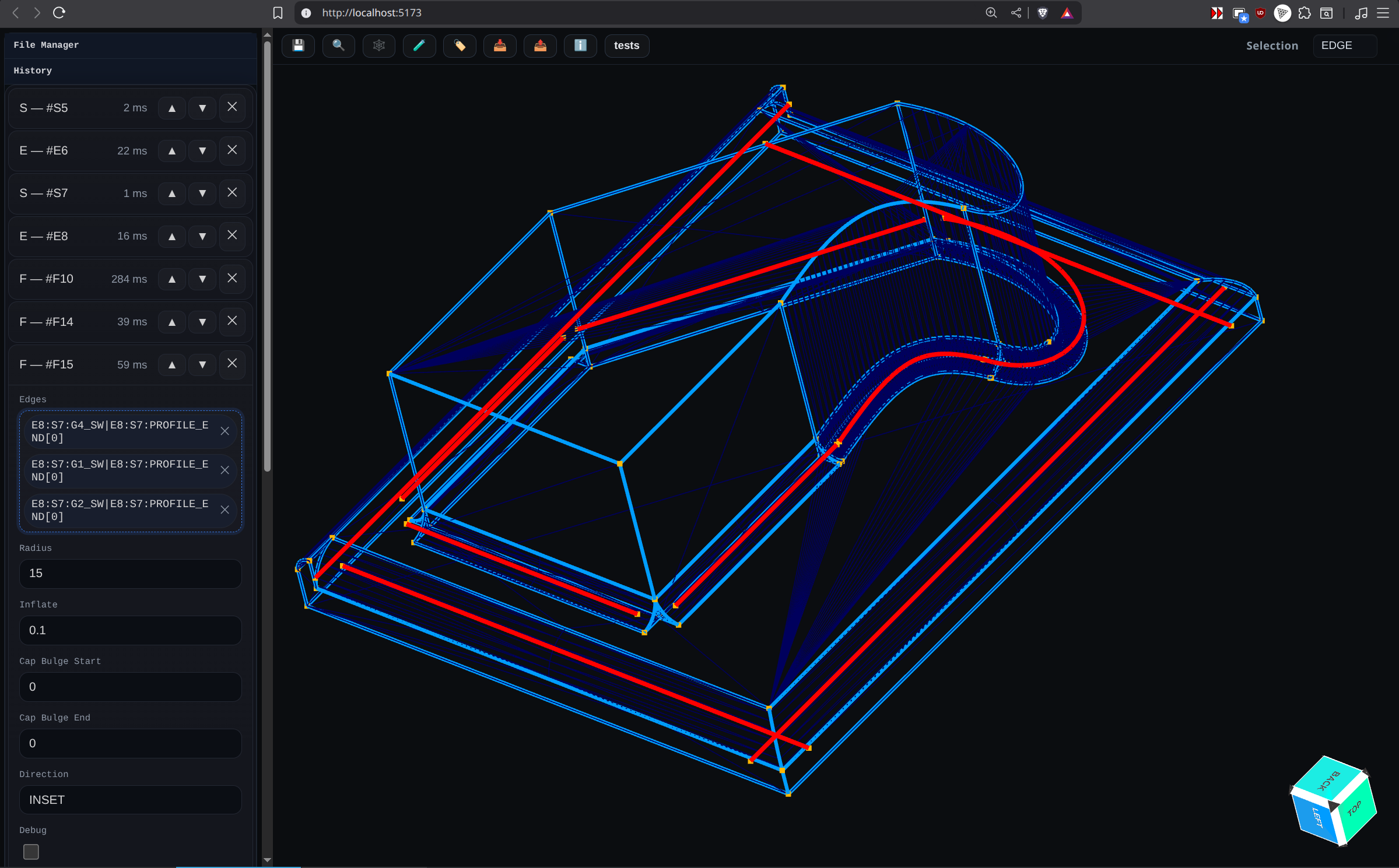The image size is (1399, 868).
Task: Move S — #S7 entry down
Action: (202, 194)
